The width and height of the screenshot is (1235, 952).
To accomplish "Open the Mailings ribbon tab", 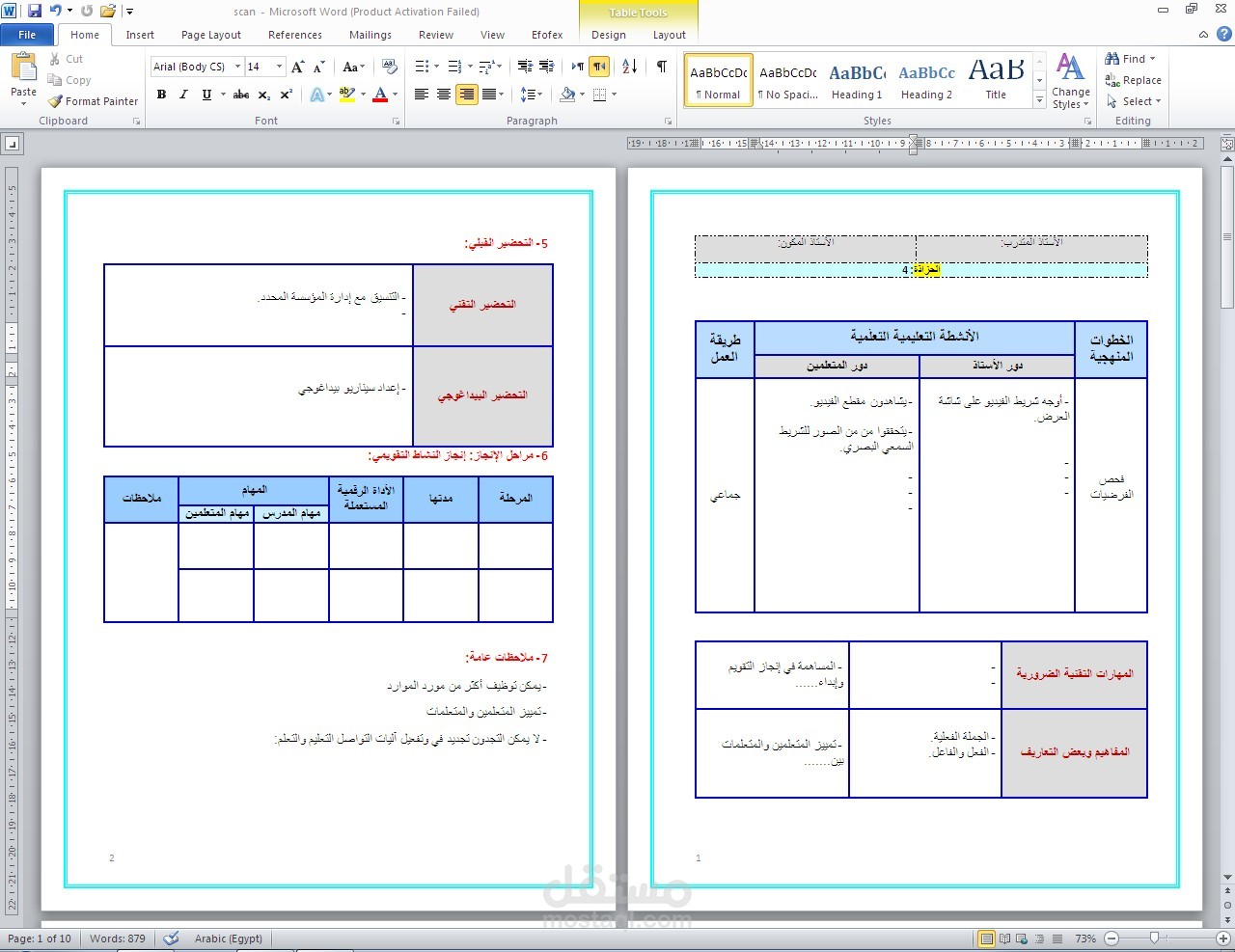I will pyautogui.click(x=370, y=34).
